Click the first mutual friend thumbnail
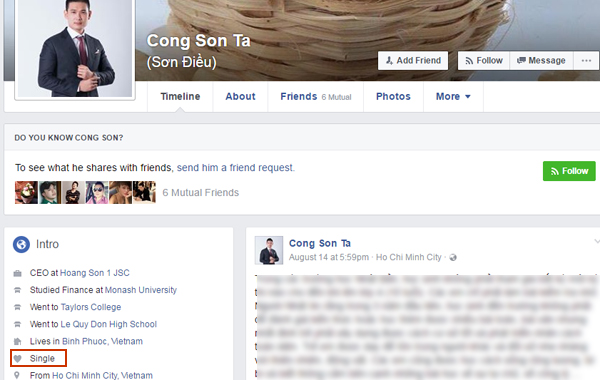 coord(26,192)
